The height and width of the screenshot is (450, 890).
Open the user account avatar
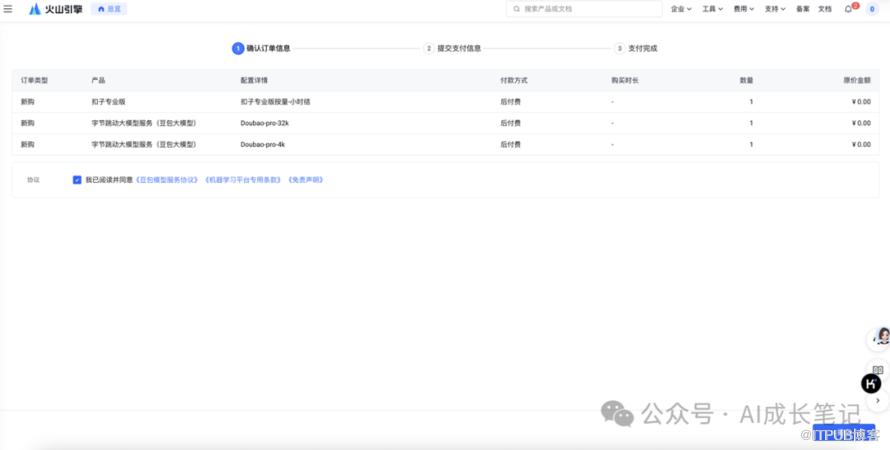coord(872,9)
